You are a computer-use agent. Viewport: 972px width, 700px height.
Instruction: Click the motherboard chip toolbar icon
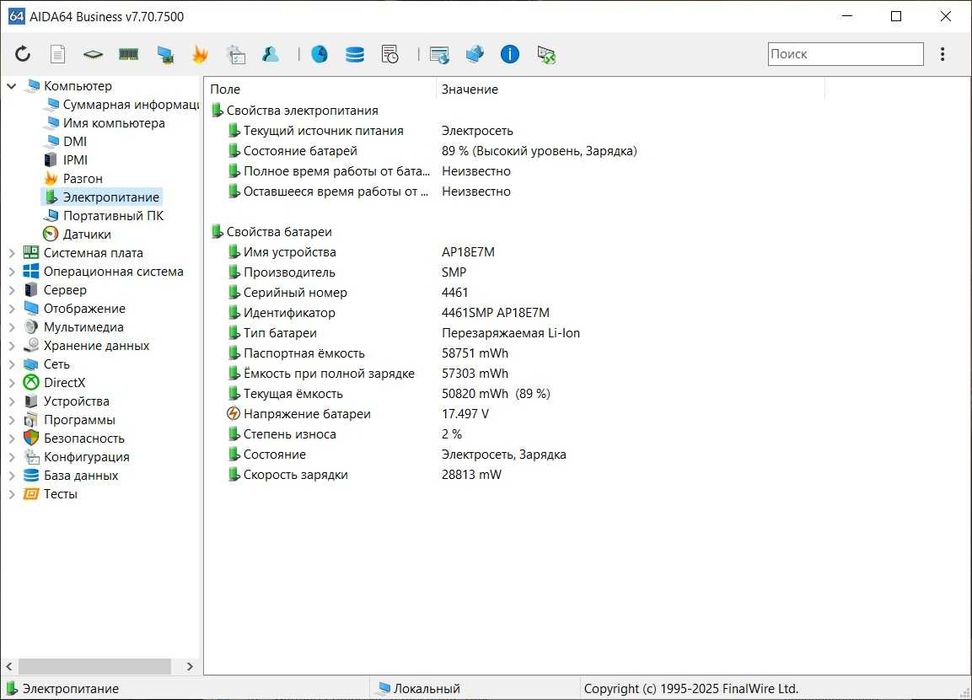93,55
